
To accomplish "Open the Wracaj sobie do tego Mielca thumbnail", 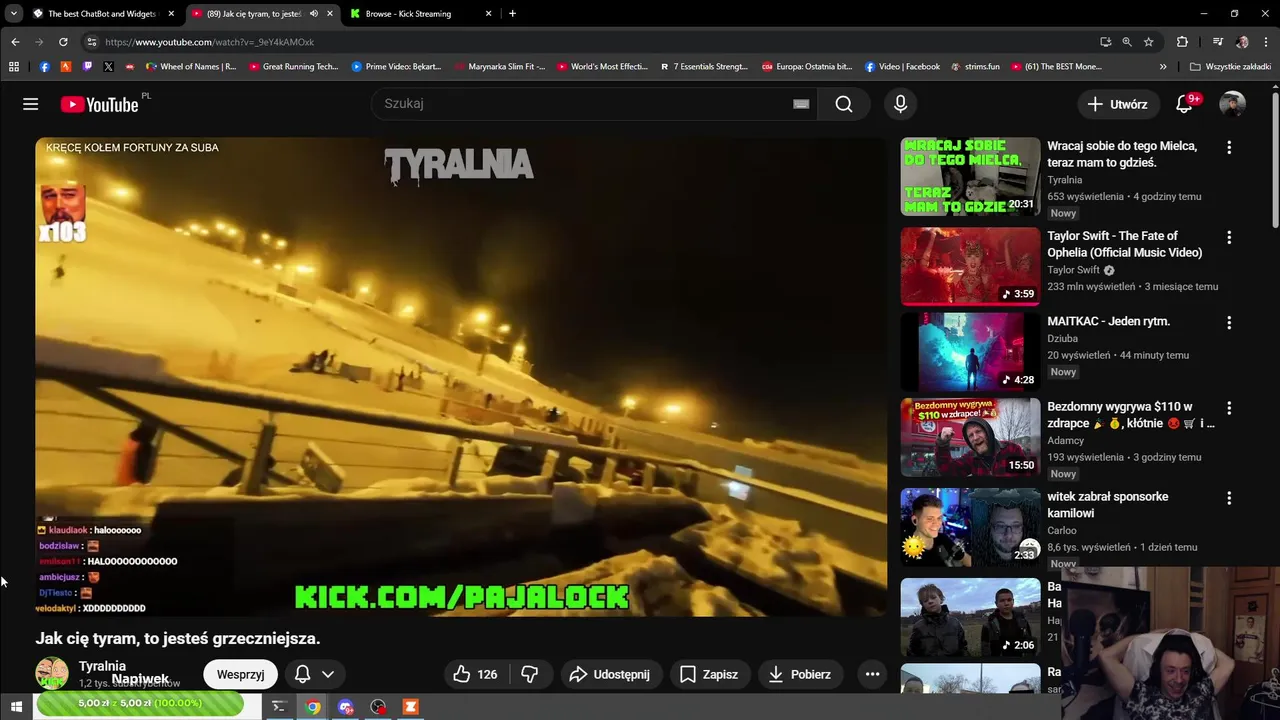I will tap(970, 176).
